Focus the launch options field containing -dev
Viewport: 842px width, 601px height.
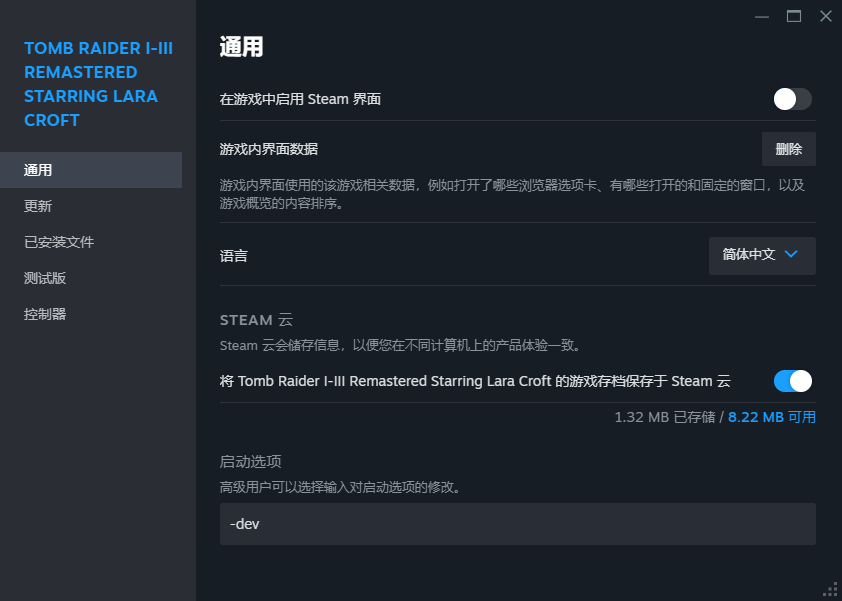[x=517, y=524]
